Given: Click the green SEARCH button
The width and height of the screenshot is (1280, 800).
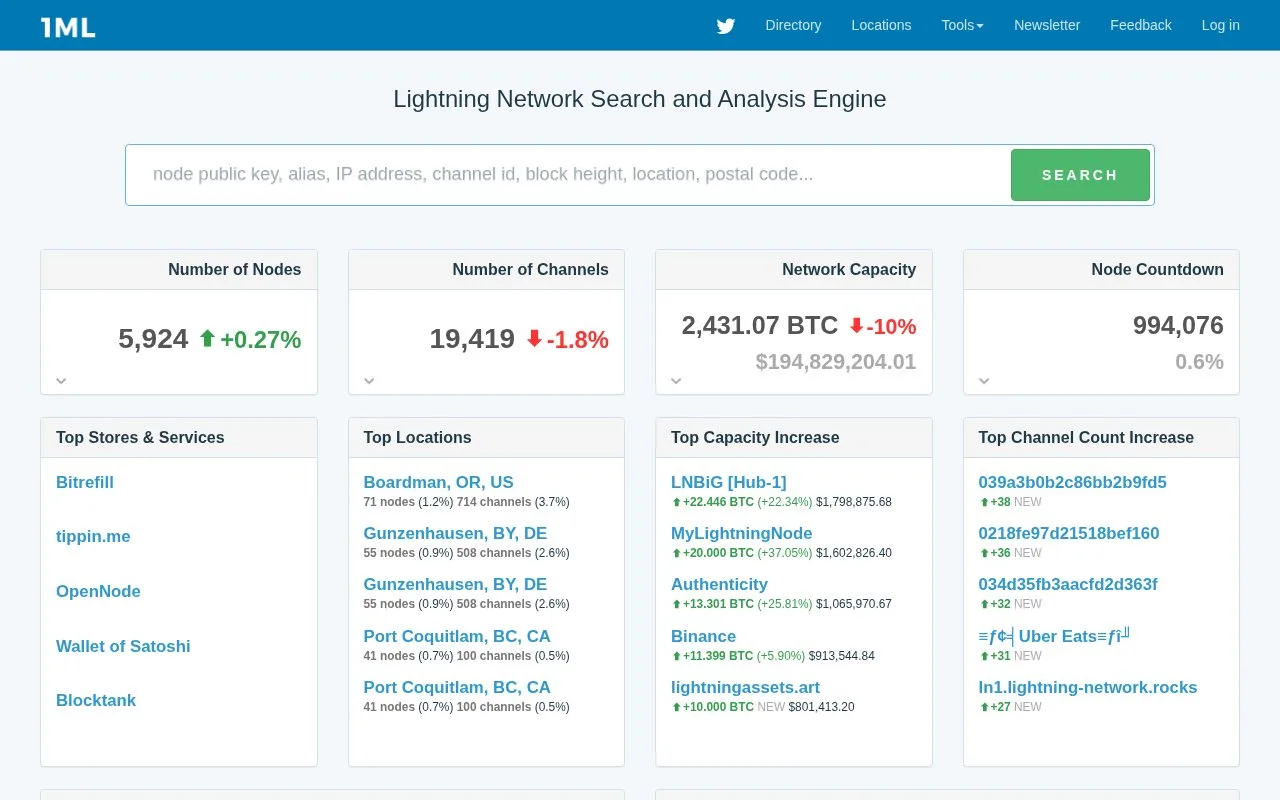Looking at the screenshot, I should tap(1080, 175).
